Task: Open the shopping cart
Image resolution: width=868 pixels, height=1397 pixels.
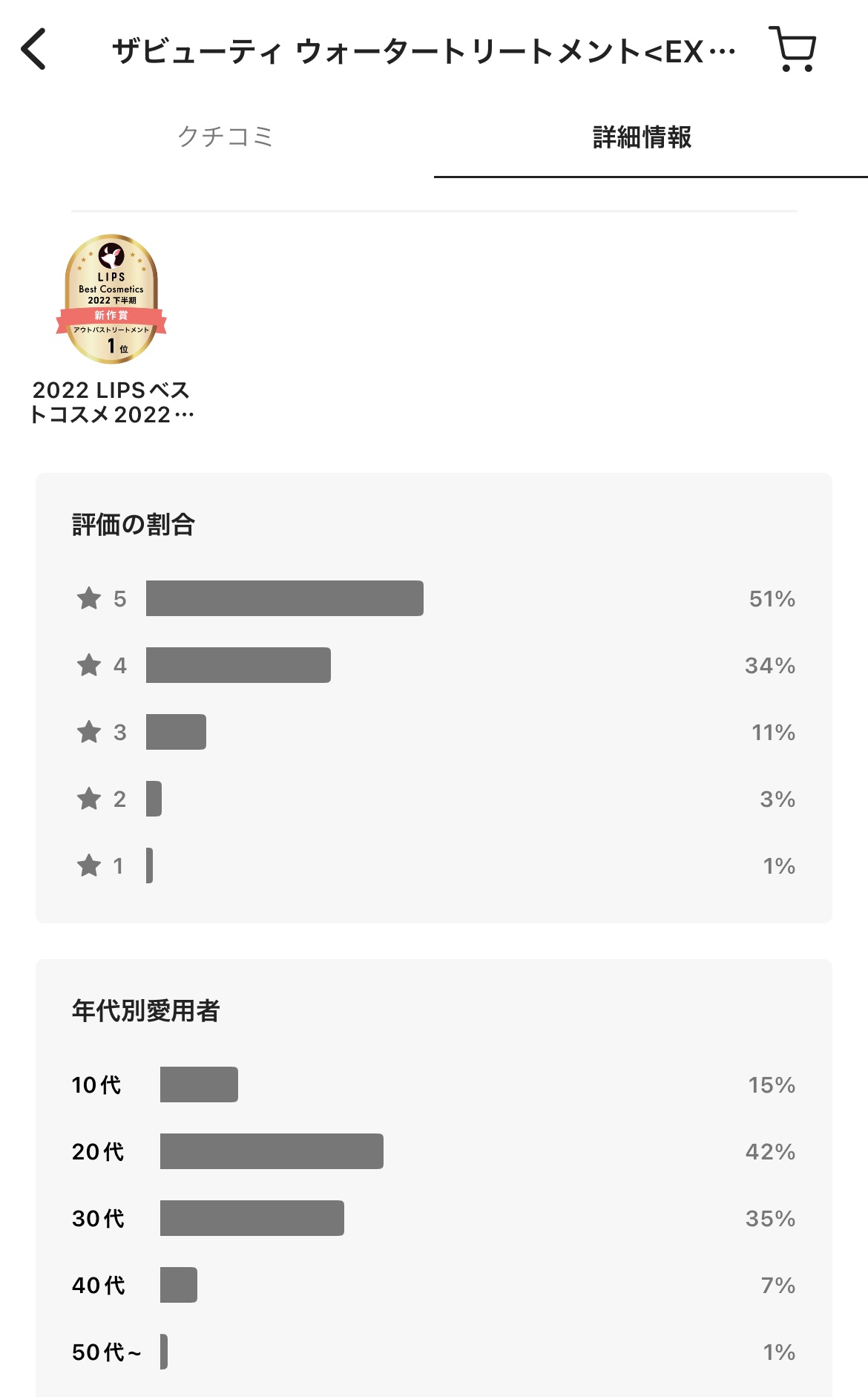Action: click(x=793, y=50)
